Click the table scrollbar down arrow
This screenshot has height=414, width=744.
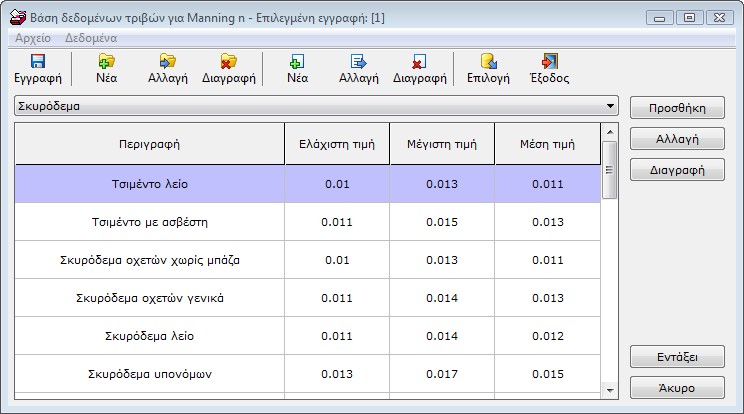pyautogui.click(x=609, y=388)
